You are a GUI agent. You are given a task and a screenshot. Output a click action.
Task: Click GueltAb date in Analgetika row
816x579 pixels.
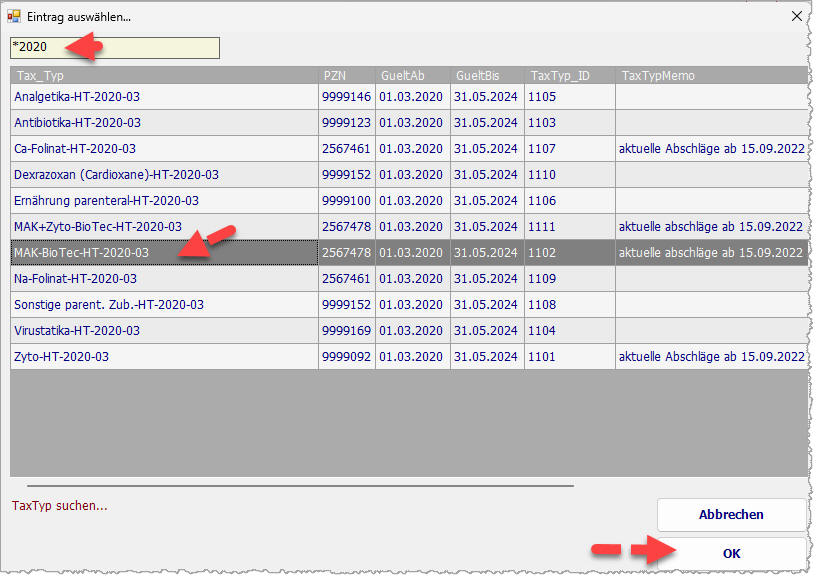pyautogui.click(x=413, y=97)
